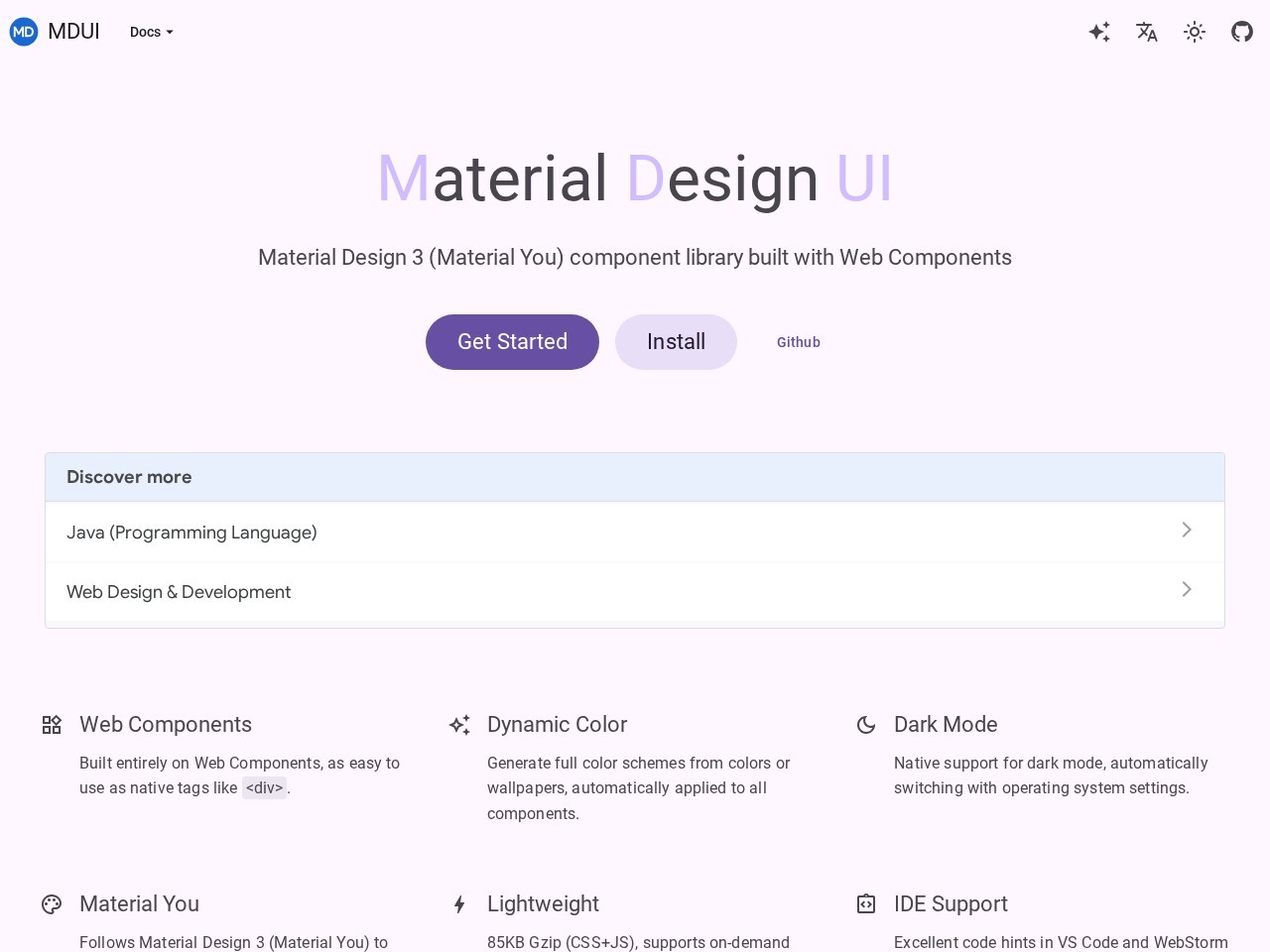1270x952 pixels.
Task: Expand the Java (Programming Language) chevron
Action: (x=1187, y=530)
